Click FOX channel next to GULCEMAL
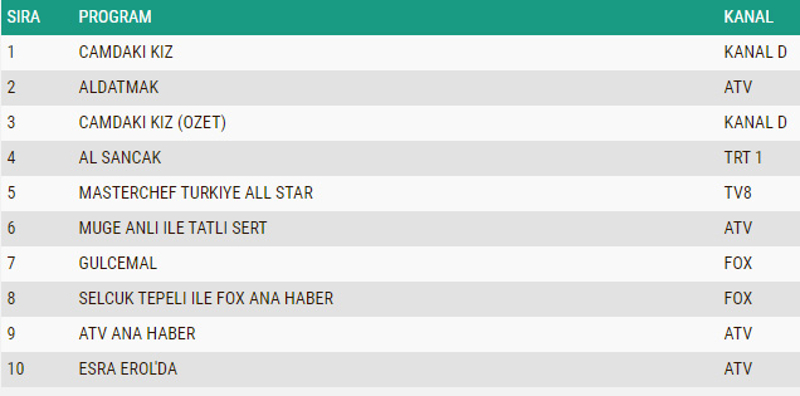 (738, 263)
